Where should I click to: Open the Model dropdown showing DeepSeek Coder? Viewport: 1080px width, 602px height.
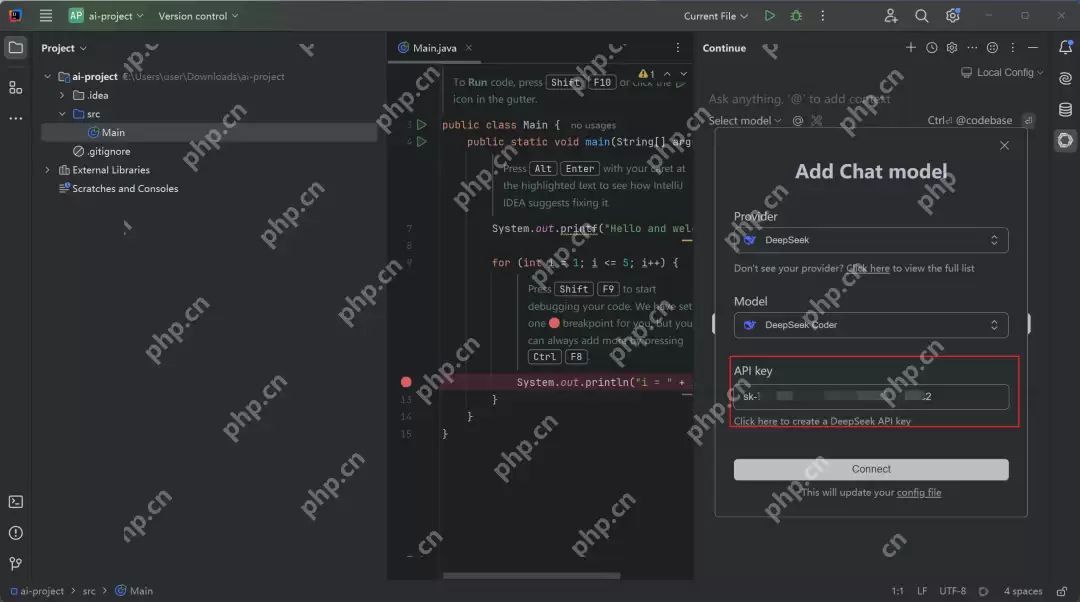(x=871, y=325)
